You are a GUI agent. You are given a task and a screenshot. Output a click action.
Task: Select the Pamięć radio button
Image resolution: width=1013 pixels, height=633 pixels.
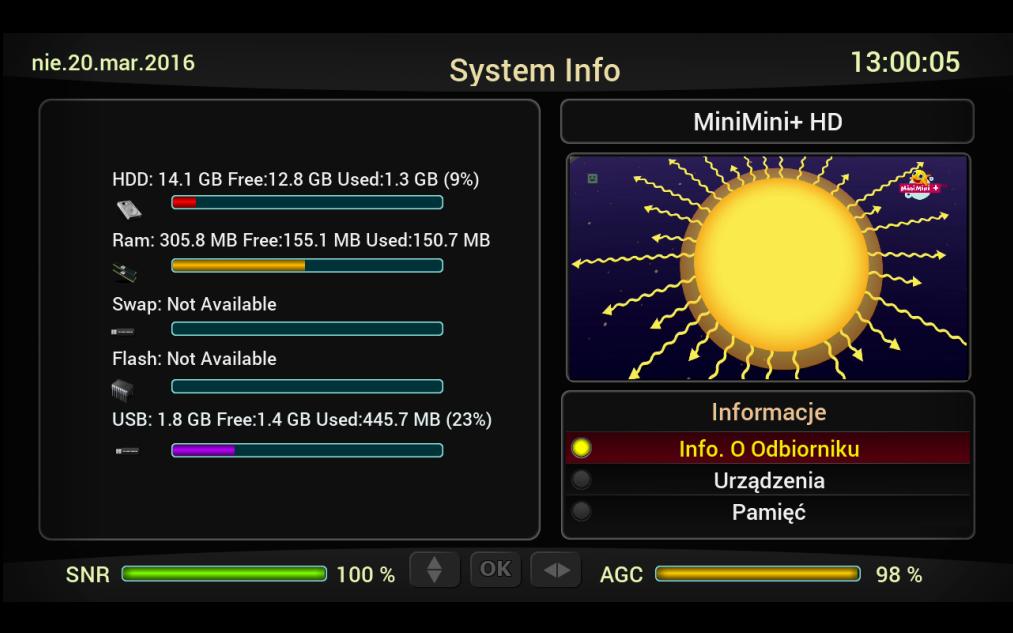pos(580,512)
